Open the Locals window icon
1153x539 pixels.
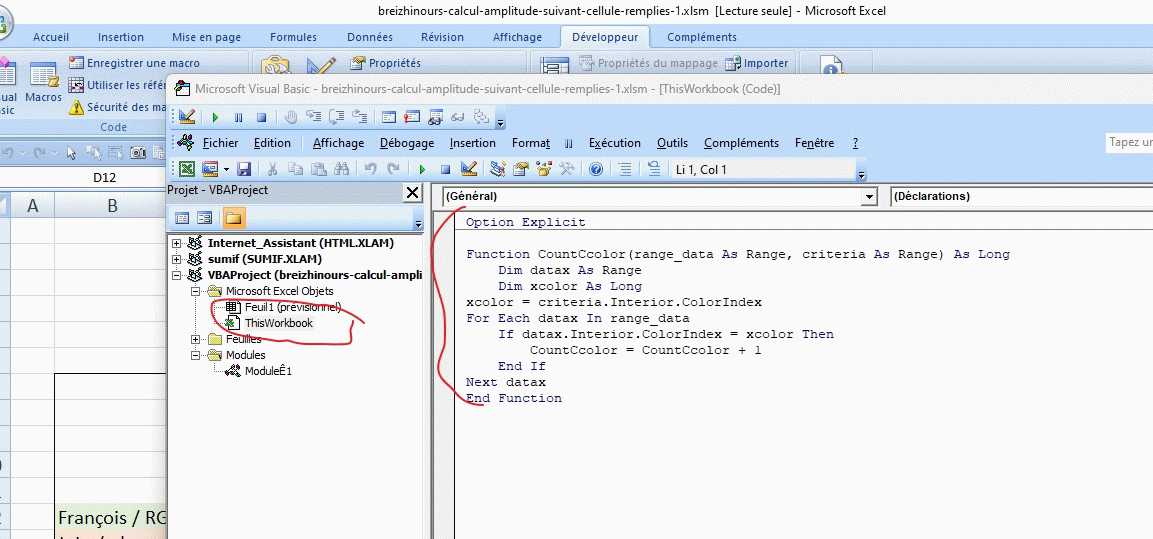tap(389, 117)
